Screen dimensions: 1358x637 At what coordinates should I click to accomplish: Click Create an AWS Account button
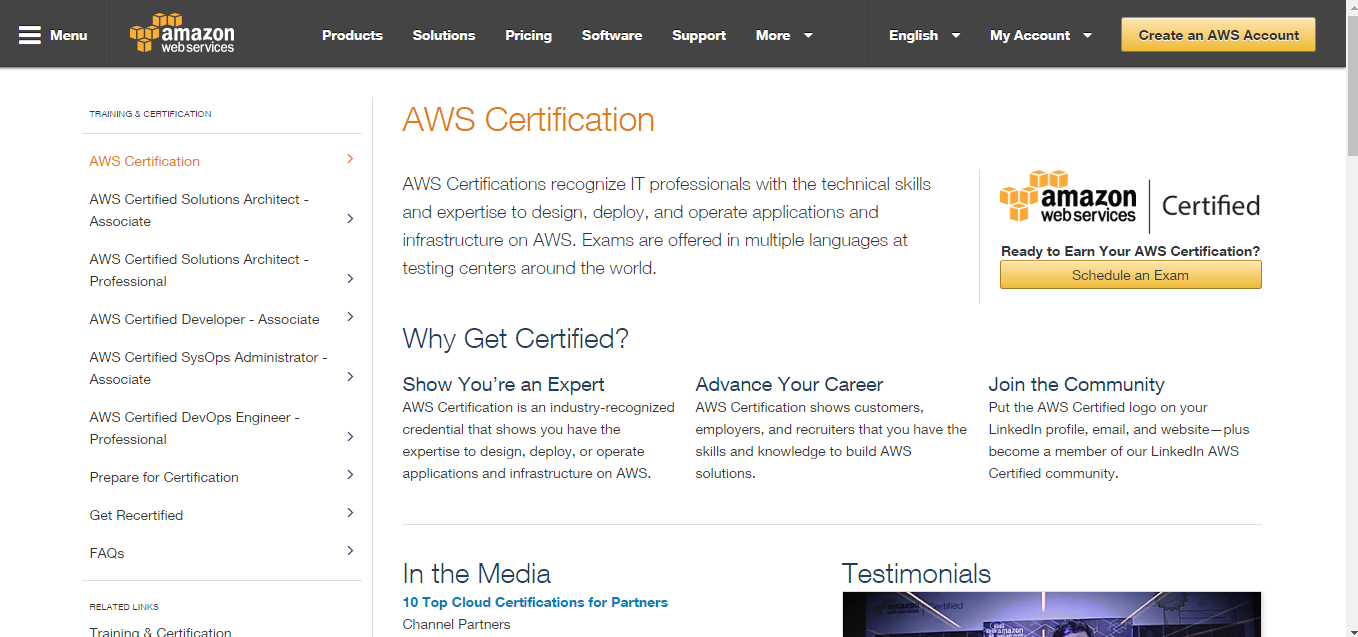tap(1218, 35)
